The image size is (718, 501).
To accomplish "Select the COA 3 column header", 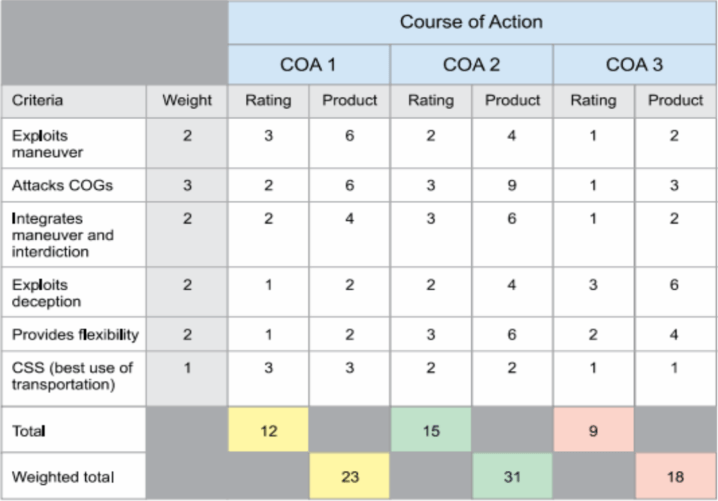I will (635, 65).
